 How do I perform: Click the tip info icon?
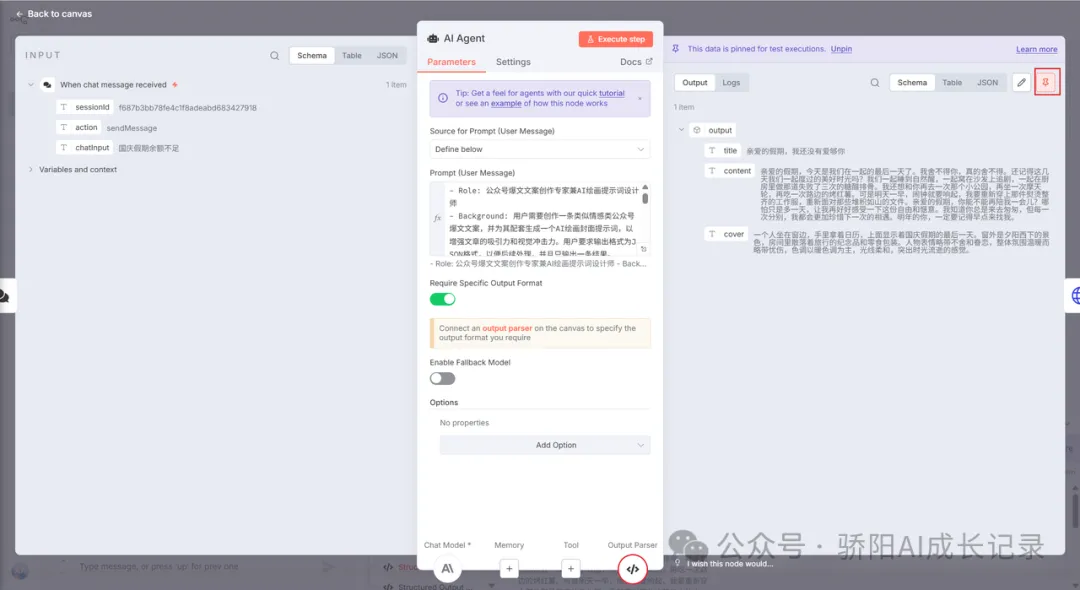click(443, 98)
